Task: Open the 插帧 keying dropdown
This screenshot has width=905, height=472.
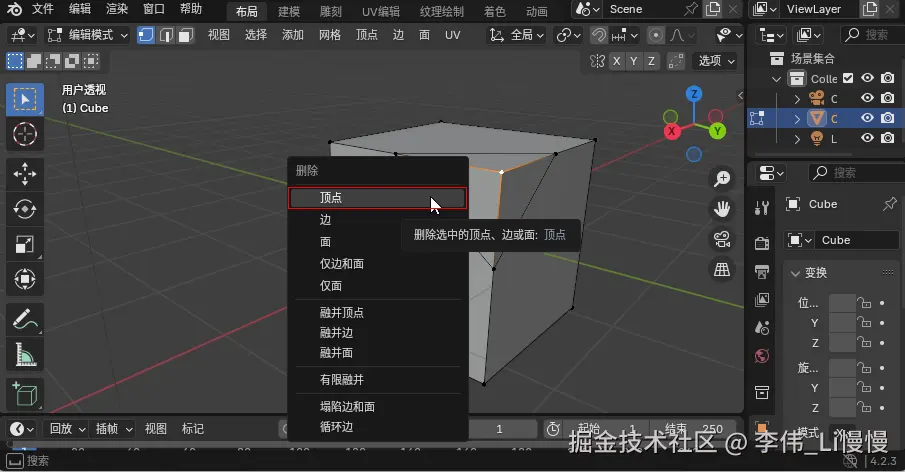Action: coord(113,429)
